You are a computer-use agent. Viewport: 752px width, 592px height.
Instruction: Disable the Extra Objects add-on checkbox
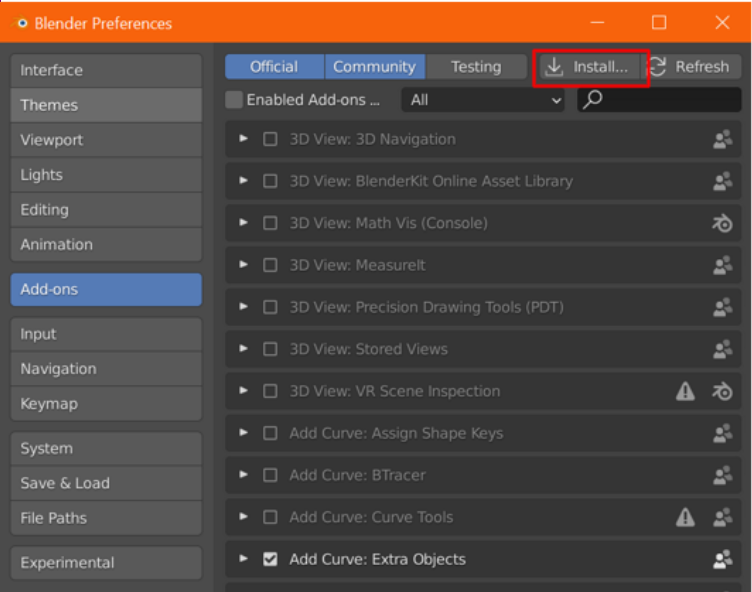click(x=270, y=559)
